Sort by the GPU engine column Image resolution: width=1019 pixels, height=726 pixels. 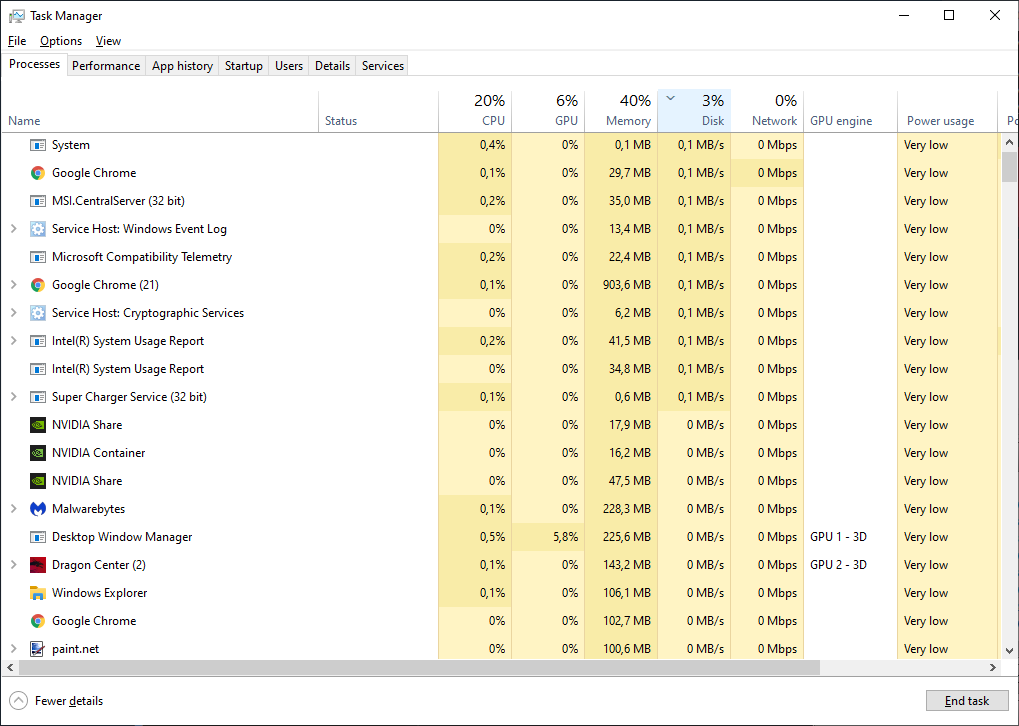851,111
